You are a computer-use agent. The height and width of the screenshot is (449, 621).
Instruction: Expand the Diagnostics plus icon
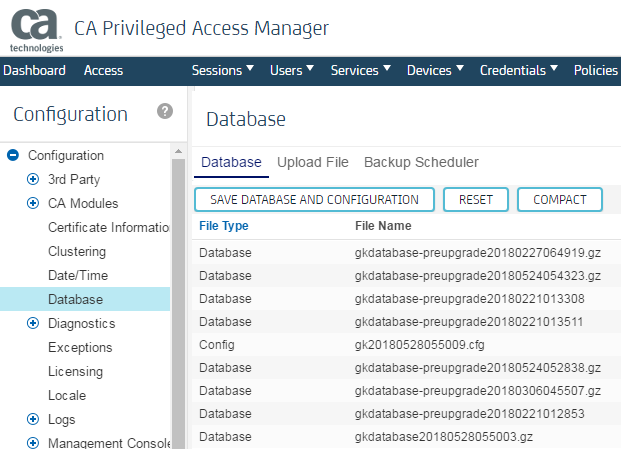click(33, 323)
